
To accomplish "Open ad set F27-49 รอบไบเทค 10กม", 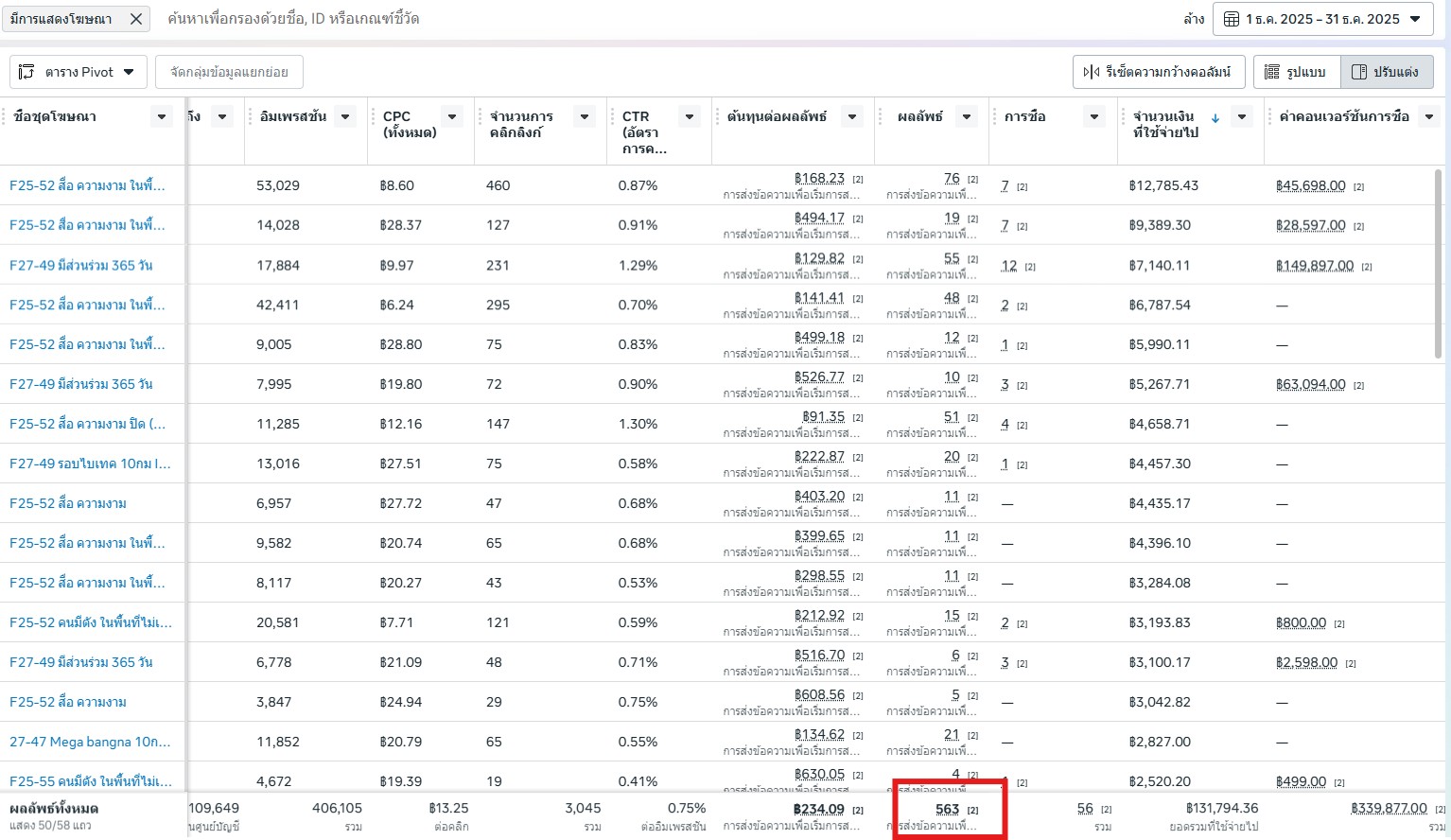I will pos(90,464).
